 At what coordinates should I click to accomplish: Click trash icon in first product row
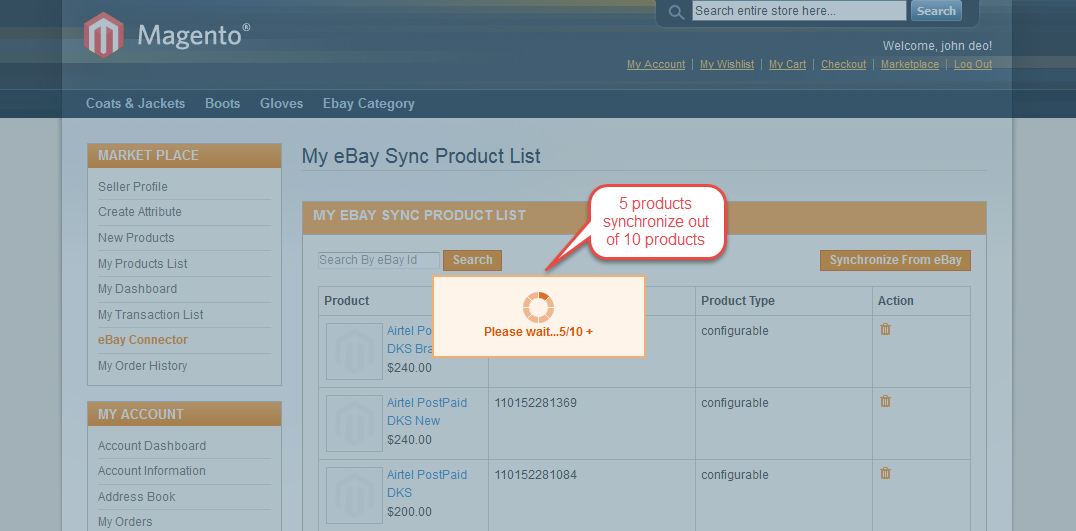(885, 329)
